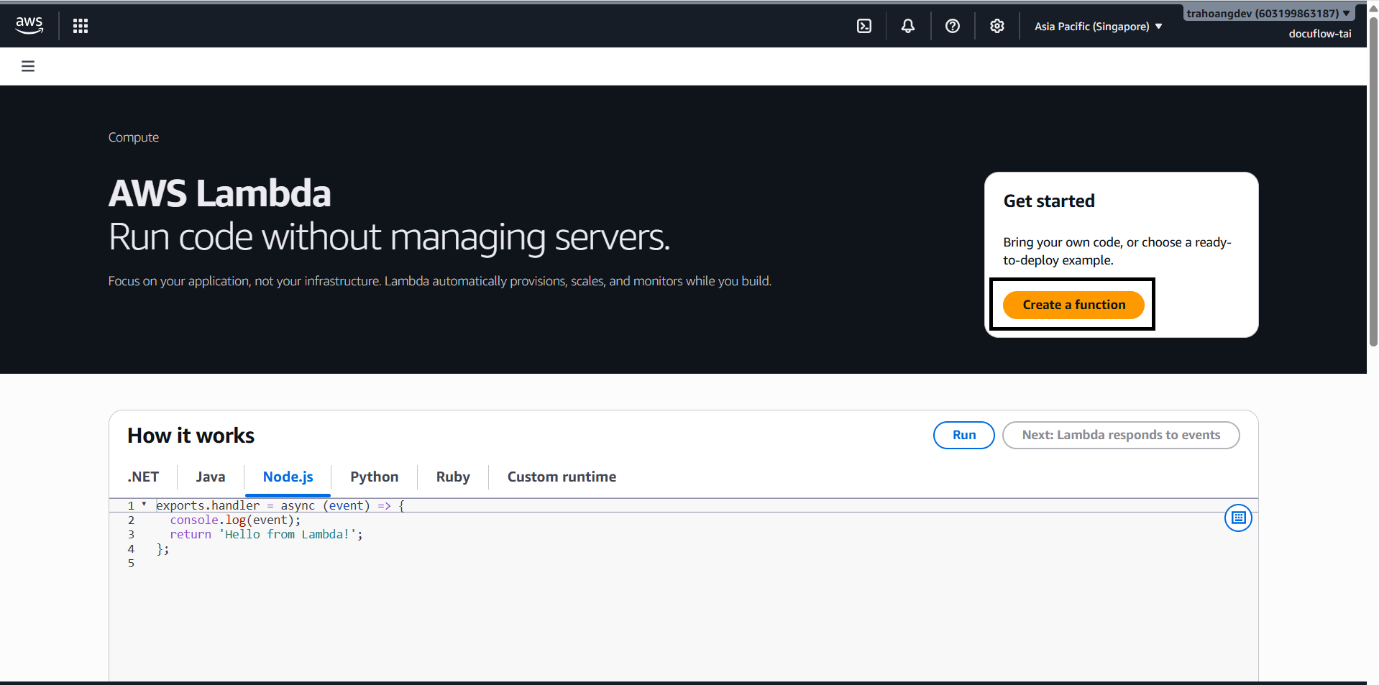Click the Compute breadcrumb text
Screen dimensions: 1379x685
134,138
